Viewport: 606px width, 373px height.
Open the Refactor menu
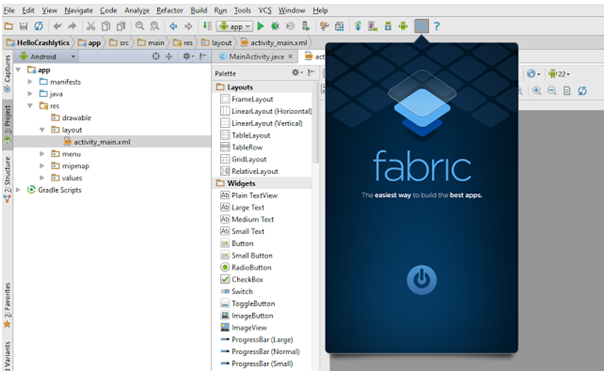tap(170, 10)
